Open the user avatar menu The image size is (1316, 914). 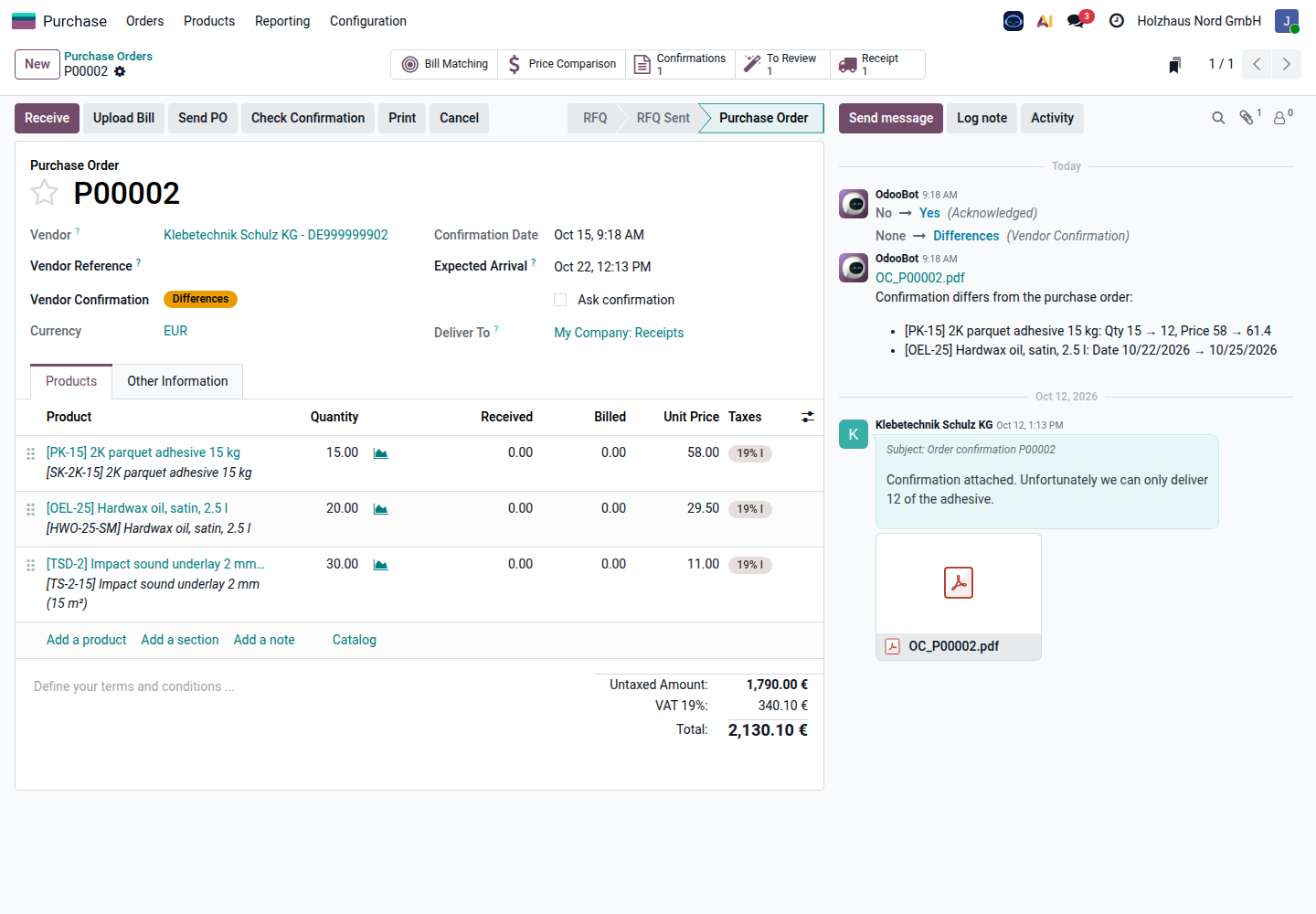coord(1287,21)
